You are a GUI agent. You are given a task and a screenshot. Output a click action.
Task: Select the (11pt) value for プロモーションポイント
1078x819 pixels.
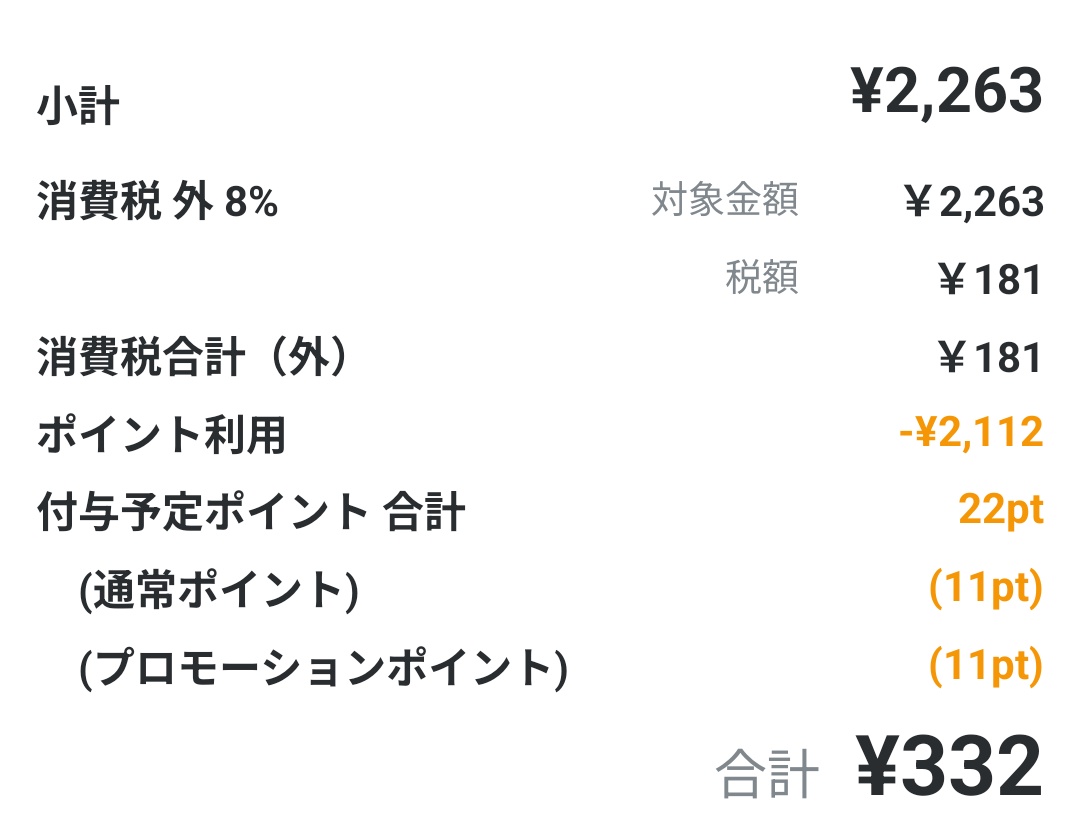pos(985,666)
